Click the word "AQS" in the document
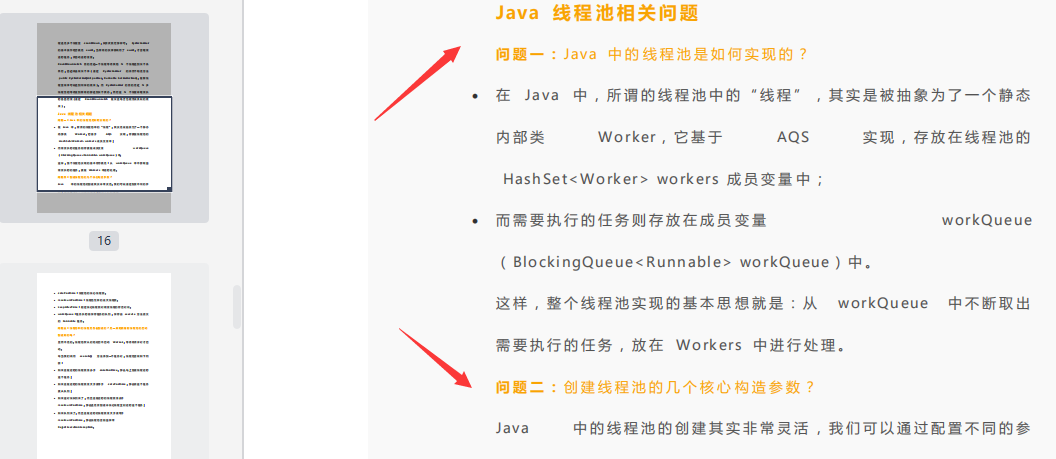 (793, 138)
